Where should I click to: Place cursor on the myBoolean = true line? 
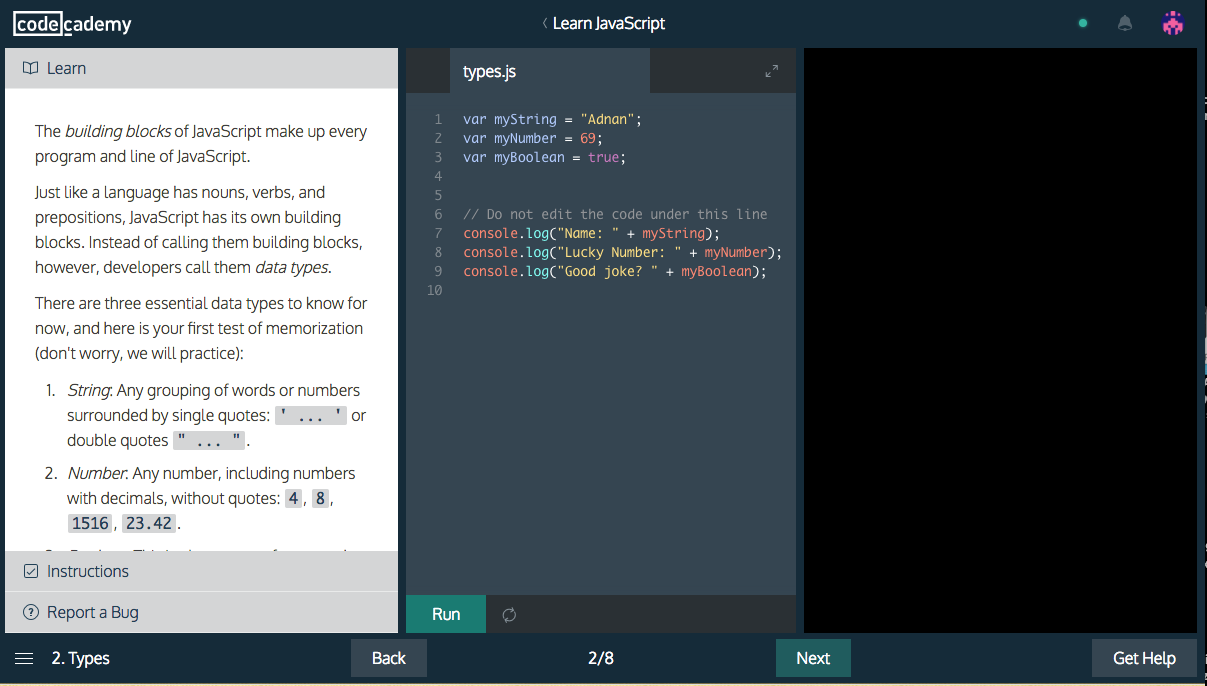point(545,157)
